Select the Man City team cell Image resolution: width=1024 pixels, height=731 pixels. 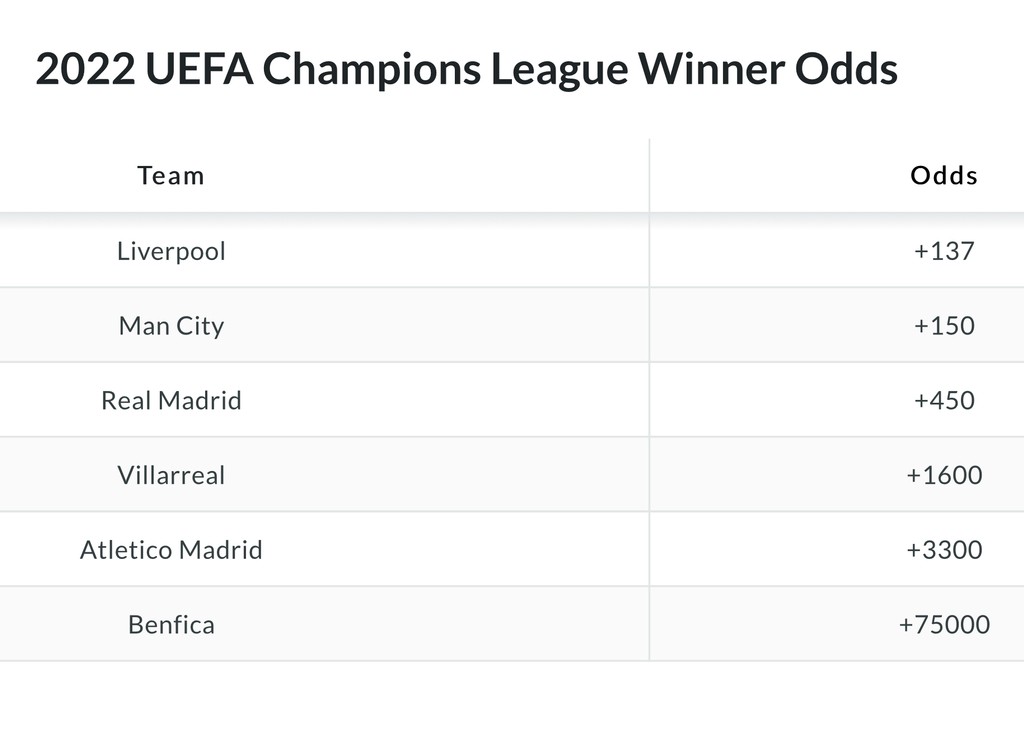[x=171, y=326]
